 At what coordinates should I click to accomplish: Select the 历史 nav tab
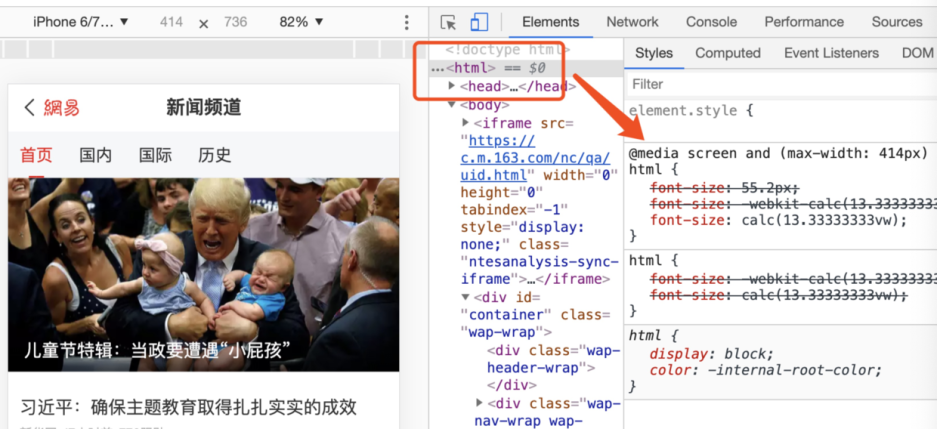pos(215,155)
